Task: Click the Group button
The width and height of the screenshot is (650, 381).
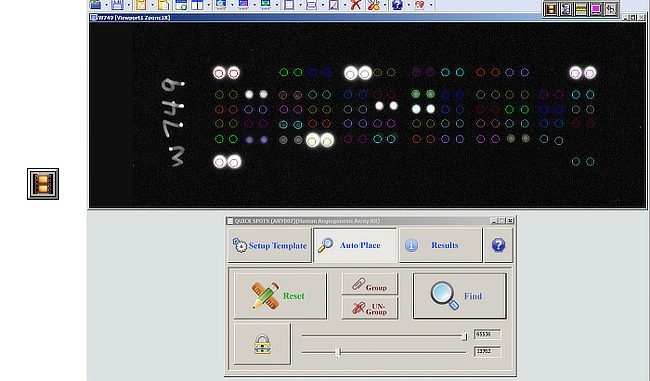Action: click(x=370, y=284)
